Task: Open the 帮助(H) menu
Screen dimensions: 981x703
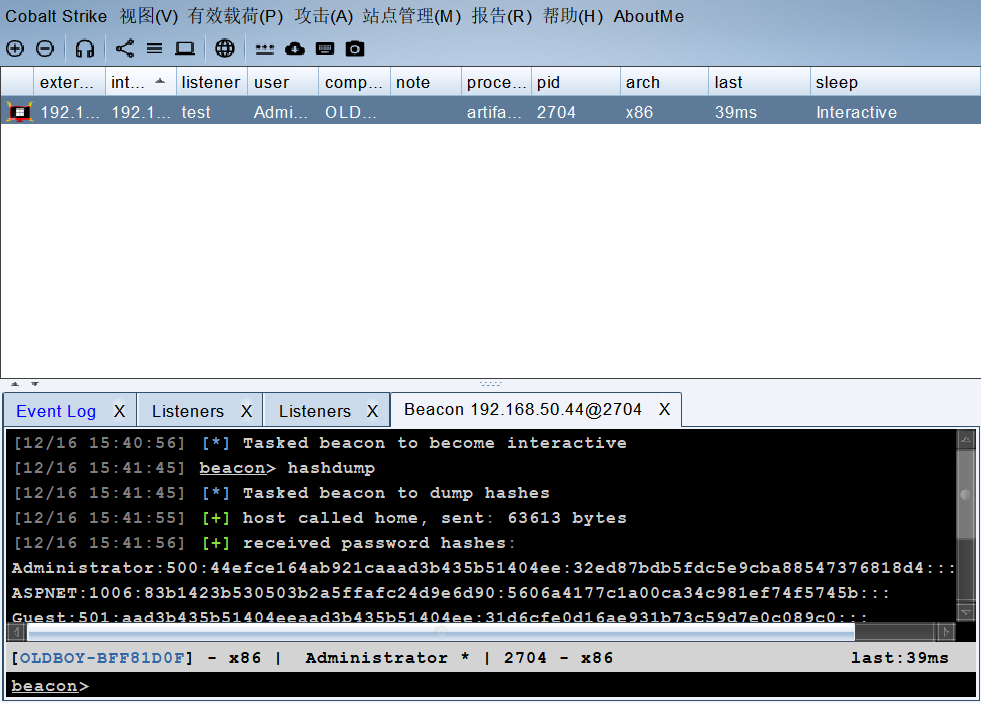Action: [572, 16]
